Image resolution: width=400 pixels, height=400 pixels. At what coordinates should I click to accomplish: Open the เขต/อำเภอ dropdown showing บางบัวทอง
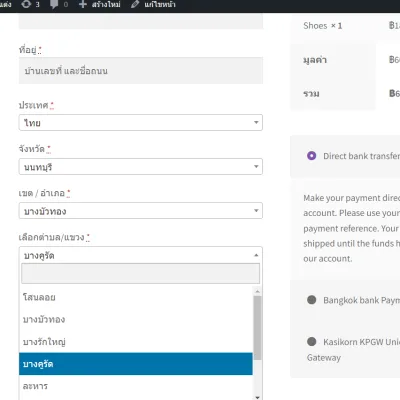141,211
